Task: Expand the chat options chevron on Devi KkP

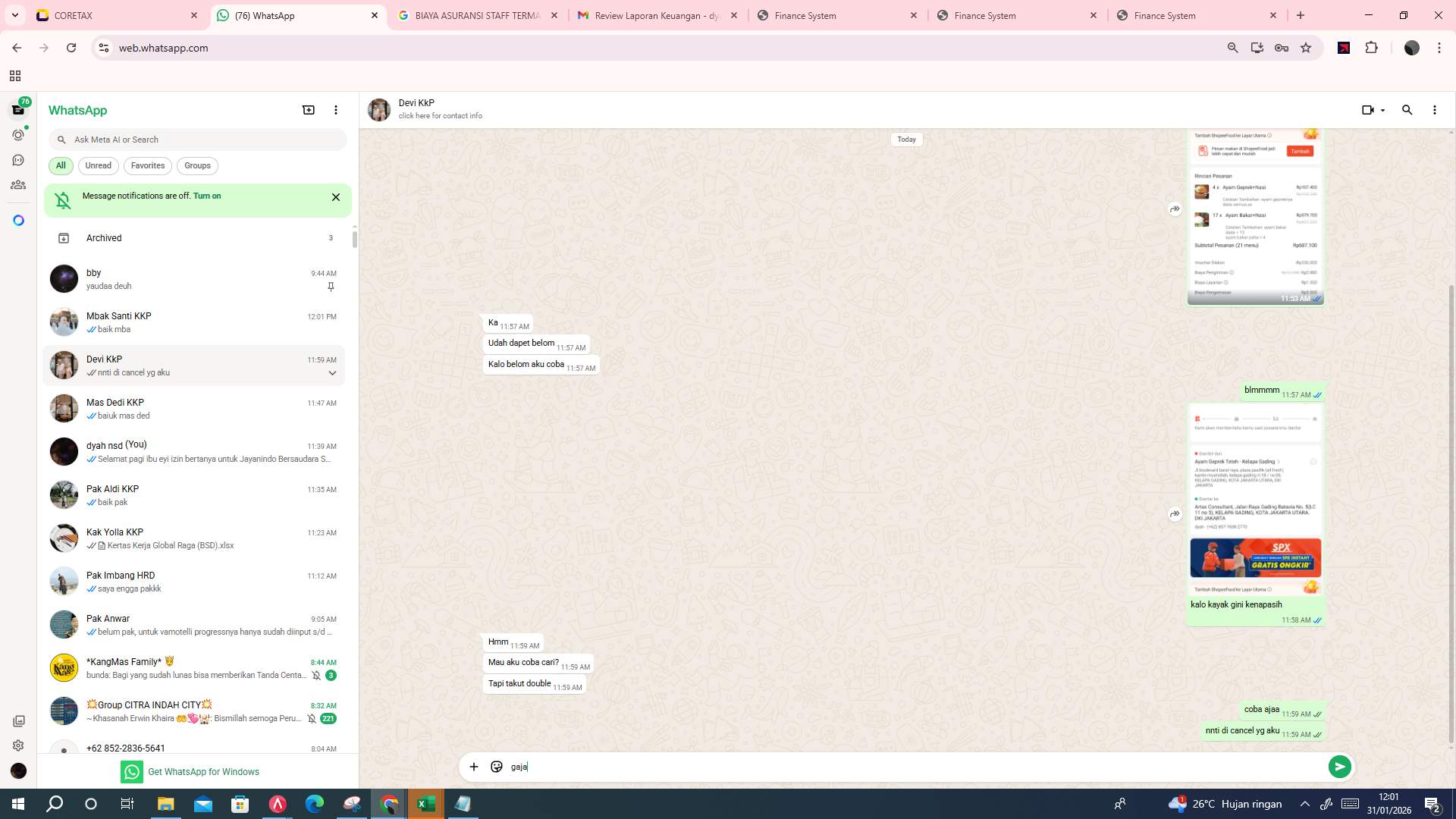Action: point(332,372)
